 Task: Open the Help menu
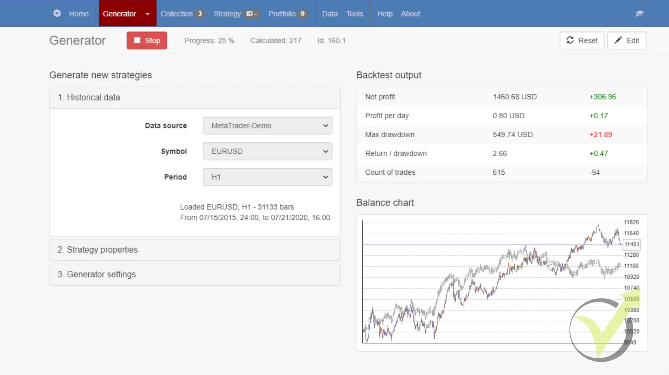(x=385, y=14)
